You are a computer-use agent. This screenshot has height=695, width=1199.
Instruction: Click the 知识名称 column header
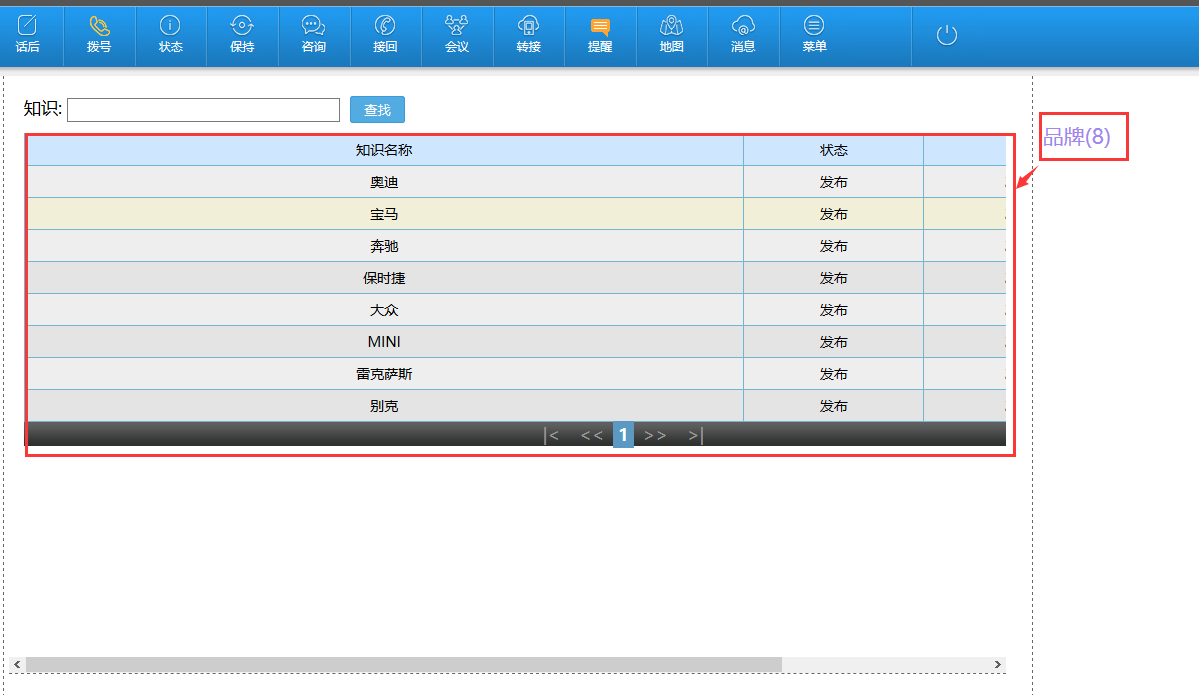[384, 150]
